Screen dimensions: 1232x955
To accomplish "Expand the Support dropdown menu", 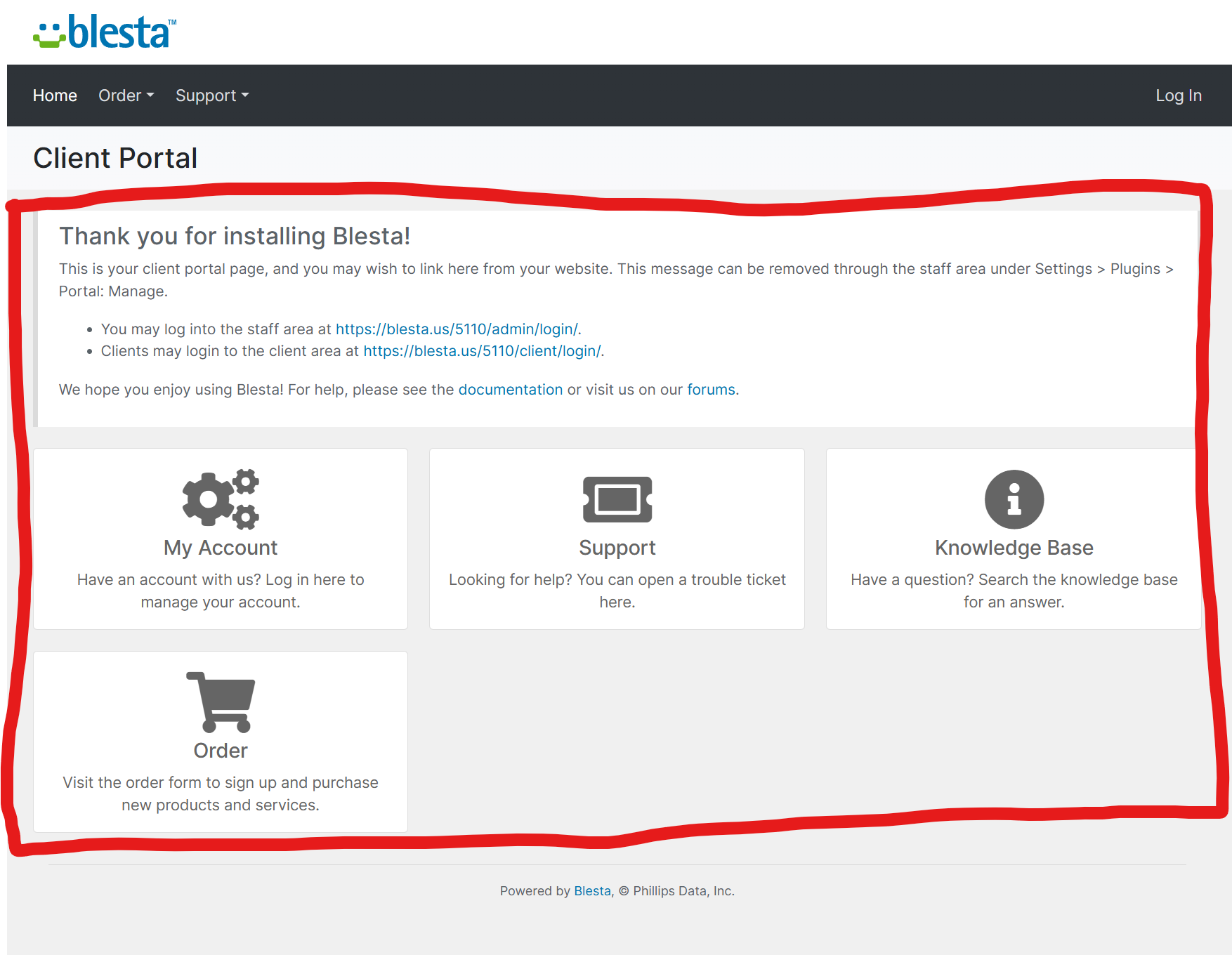I will 212,95.
